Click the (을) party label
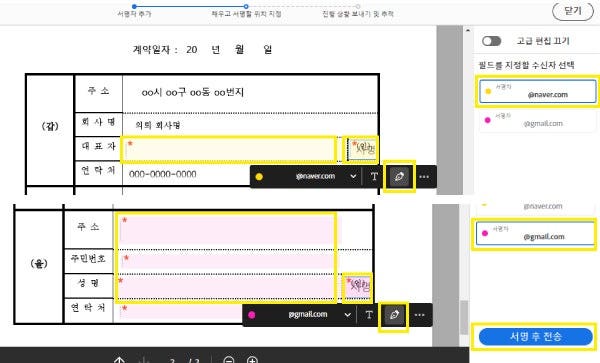This screenshot has width=600, height=363. click(x=39, y=263)
